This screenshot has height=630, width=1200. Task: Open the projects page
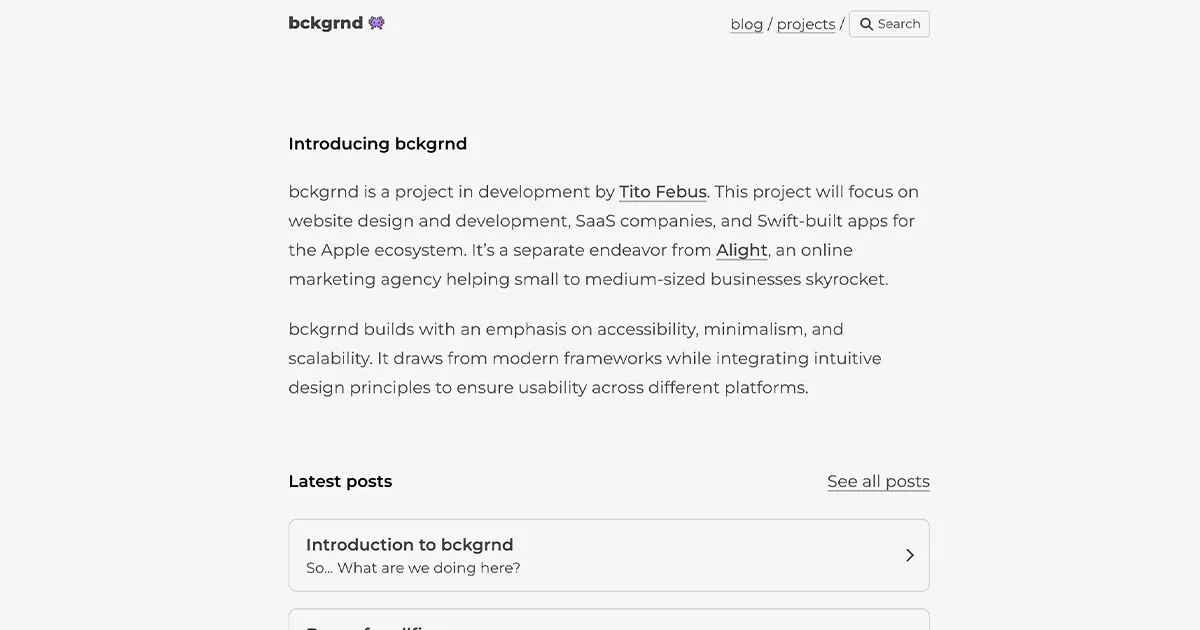click(806, 24)
